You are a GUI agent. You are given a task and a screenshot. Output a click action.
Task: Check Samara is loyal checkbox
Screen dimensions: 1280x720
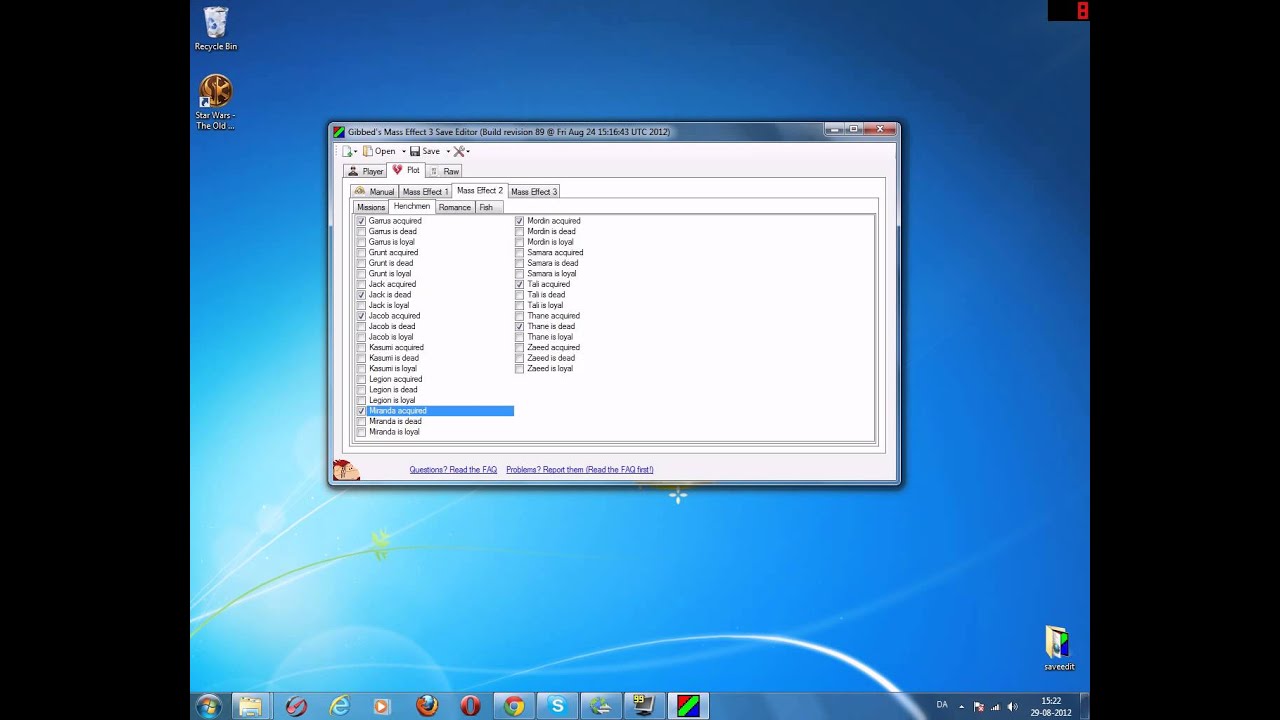pyautogui.click(x=520, y=274)
